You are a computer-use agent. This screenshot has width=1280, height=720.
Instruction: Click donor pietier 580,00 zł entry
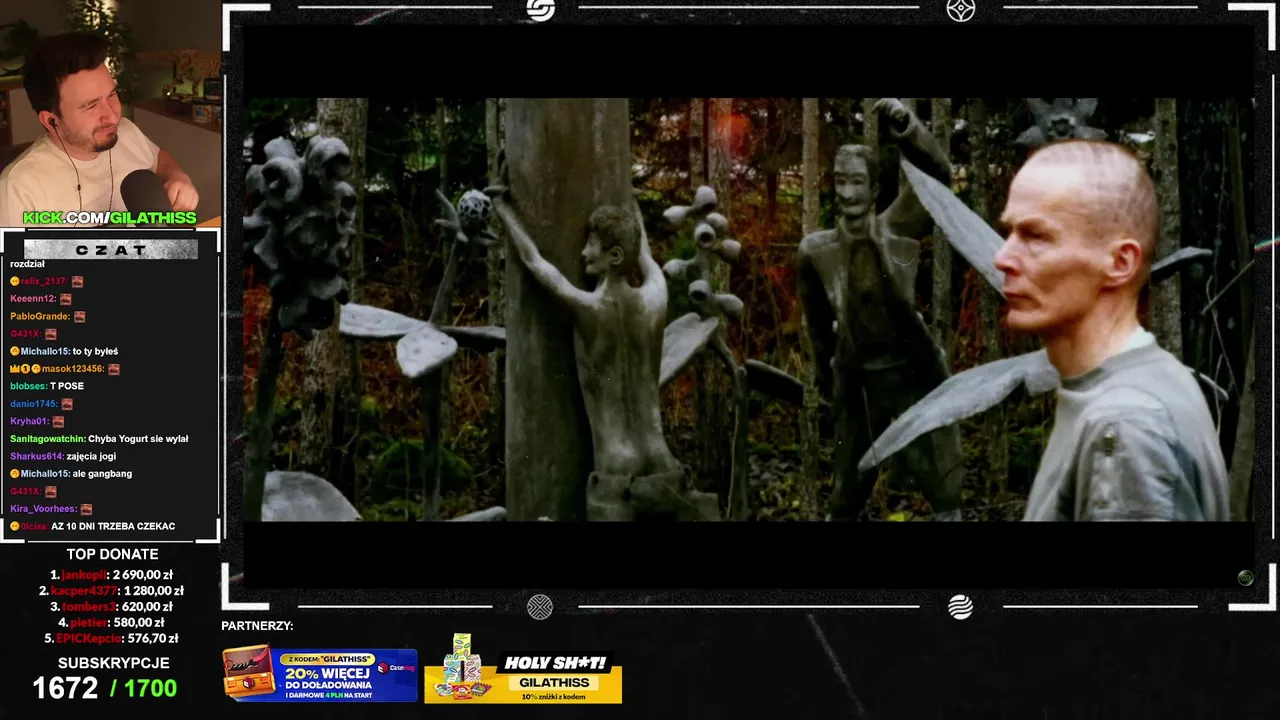coord(111,622)
